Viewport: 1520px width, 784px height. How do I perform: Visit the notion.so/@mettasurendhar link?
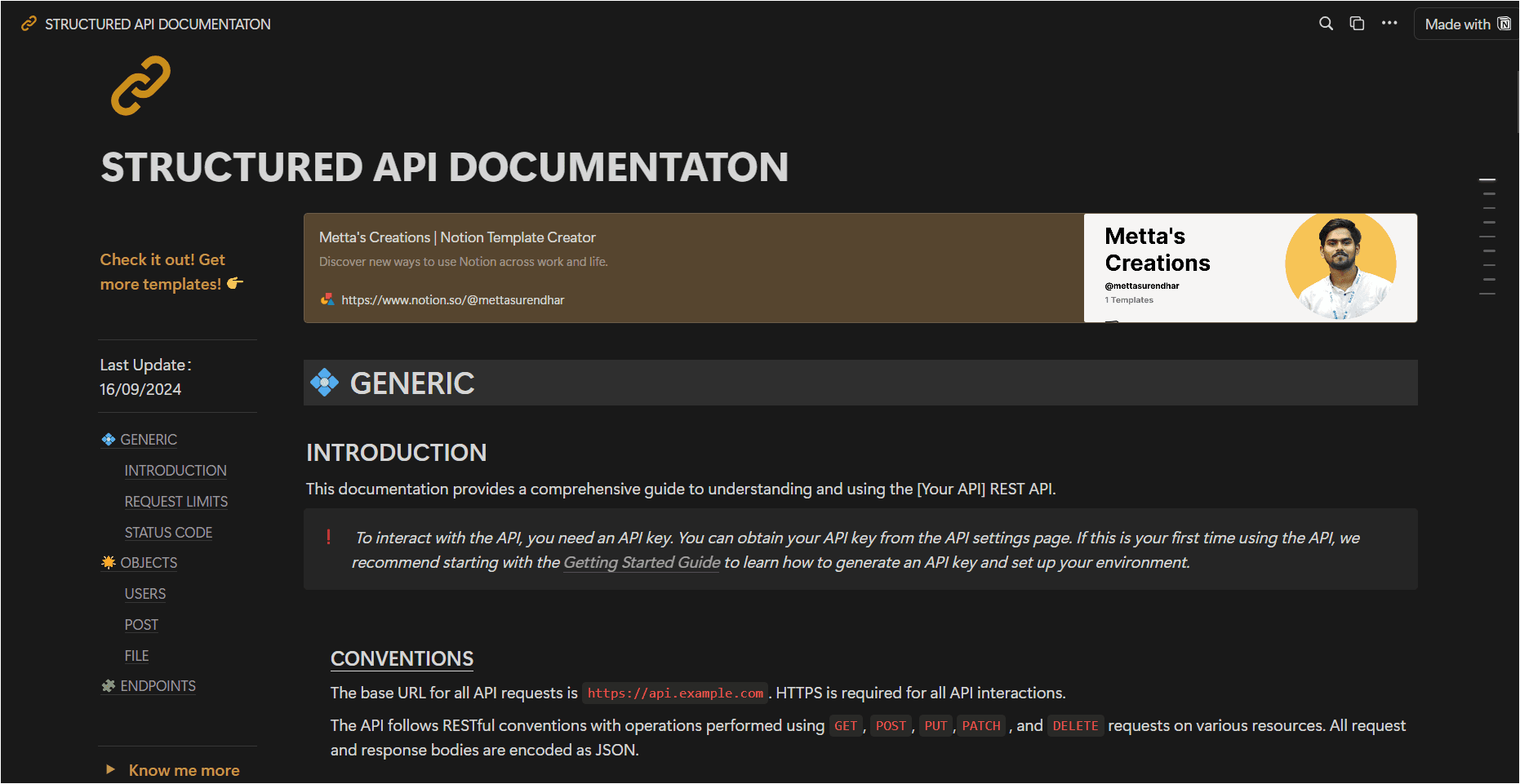click(452, 299)
